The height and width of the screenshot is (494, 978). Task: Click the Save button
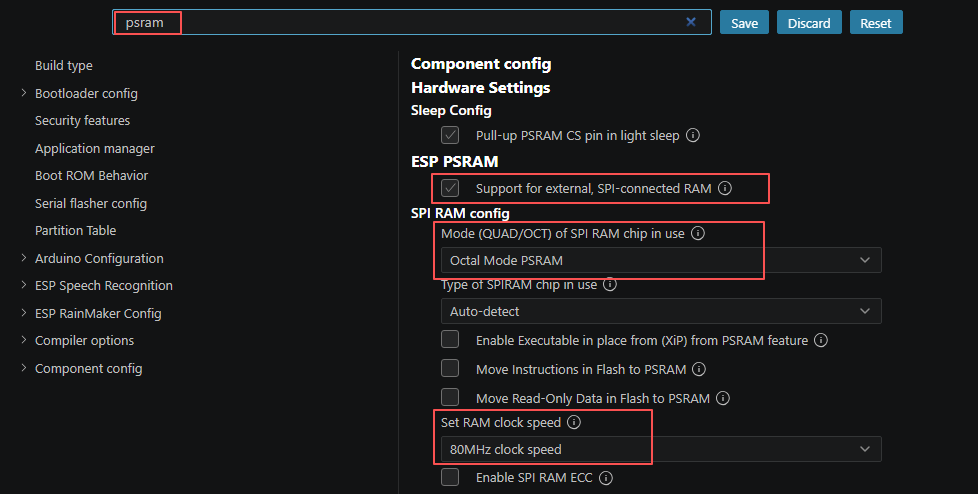coord(744,22)
